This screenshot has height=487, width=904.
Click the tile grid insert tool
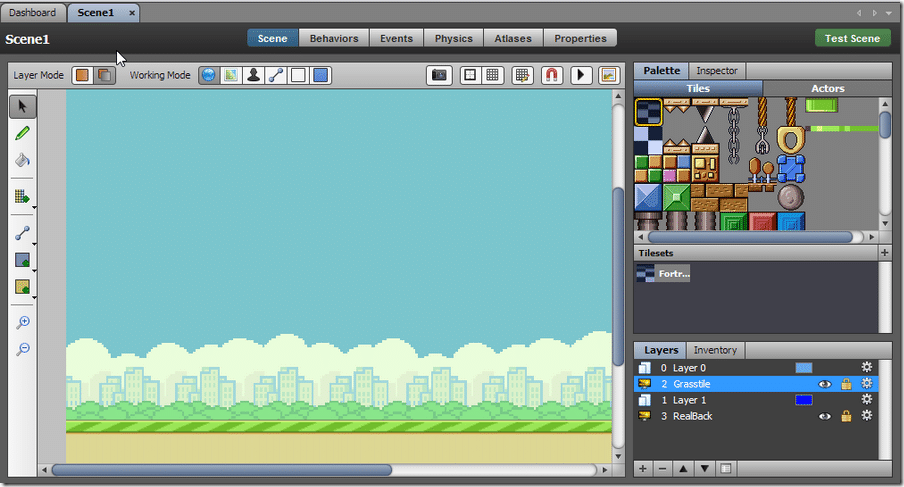click(x=22, y=197)
